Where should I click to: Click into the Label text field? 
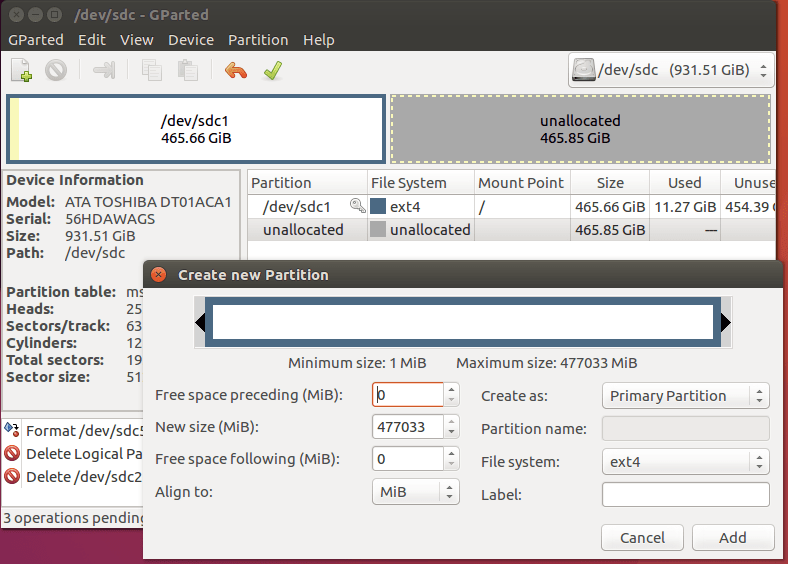(x=685, y=495)
